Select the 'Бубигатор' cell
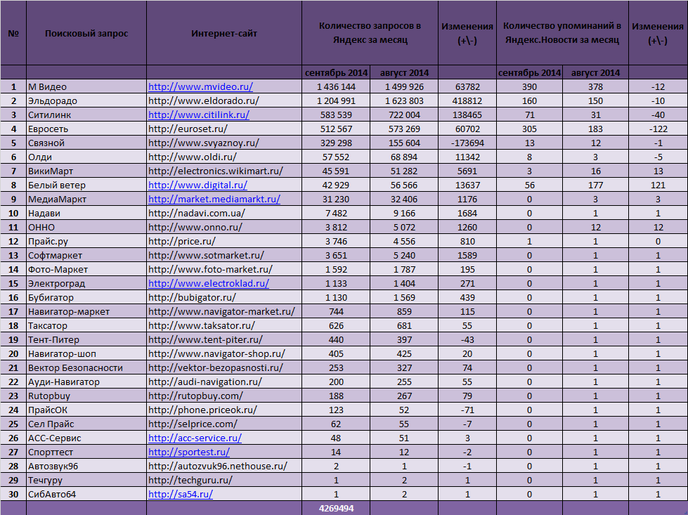This screenshot has width=688, height=515. click(86, 297)
